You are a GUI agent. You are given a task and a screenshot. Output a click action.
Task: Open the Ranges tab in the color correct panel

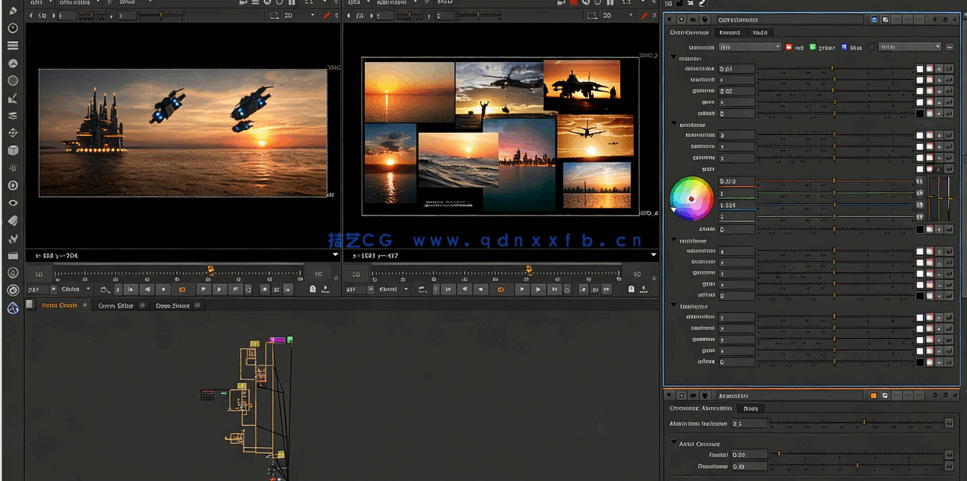tap(729, 33)
